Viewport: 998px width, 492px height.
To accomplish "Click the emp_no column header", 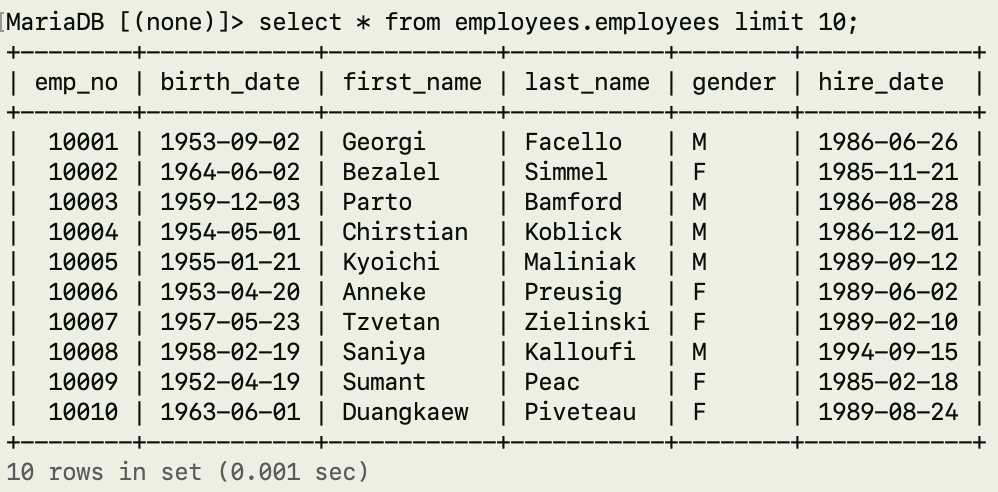I will point(76,82).
